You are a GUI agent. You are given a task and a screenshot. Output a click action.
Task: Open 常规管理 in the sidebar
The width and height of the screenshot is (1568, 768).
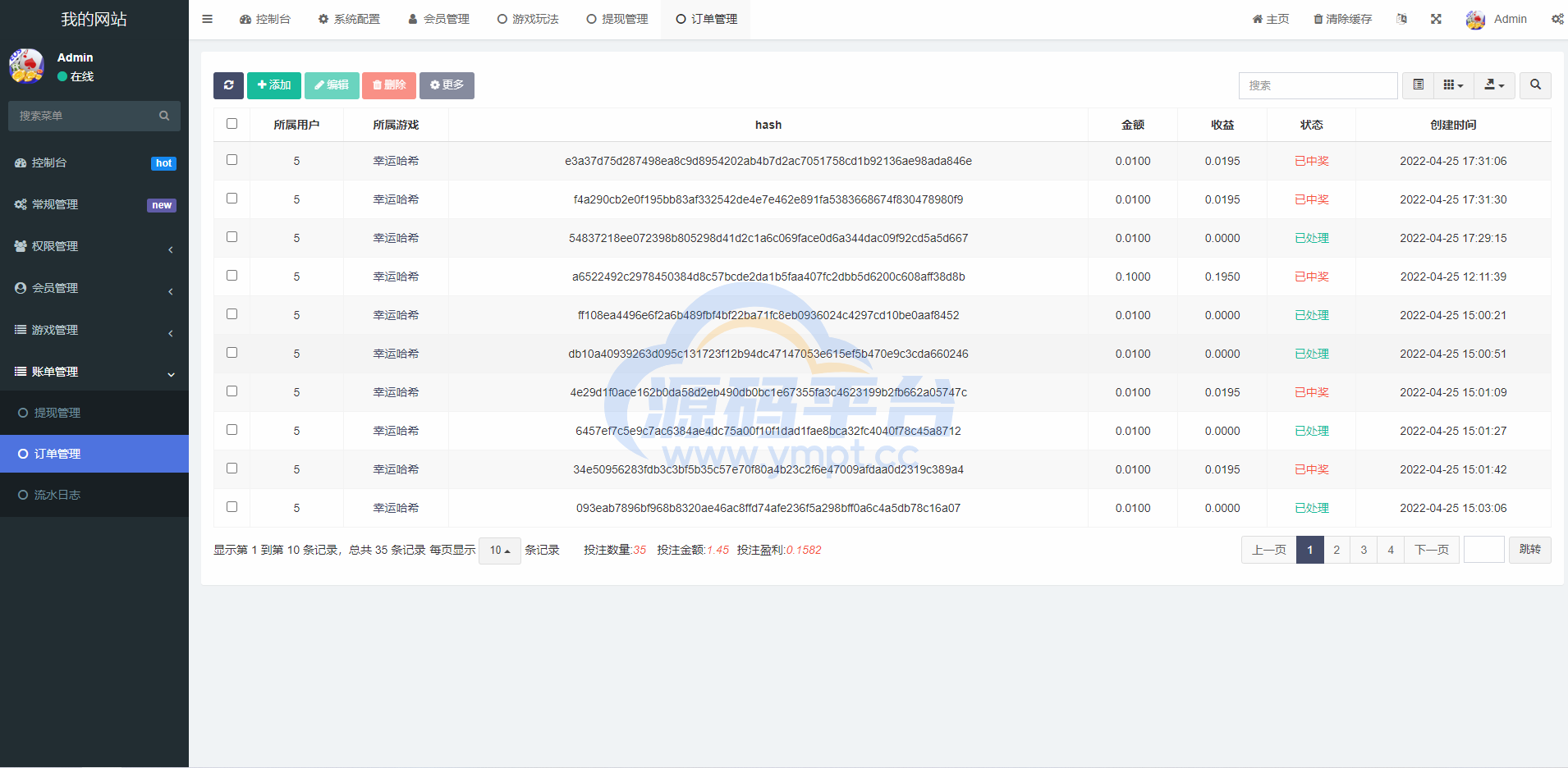tap(94, 204)
